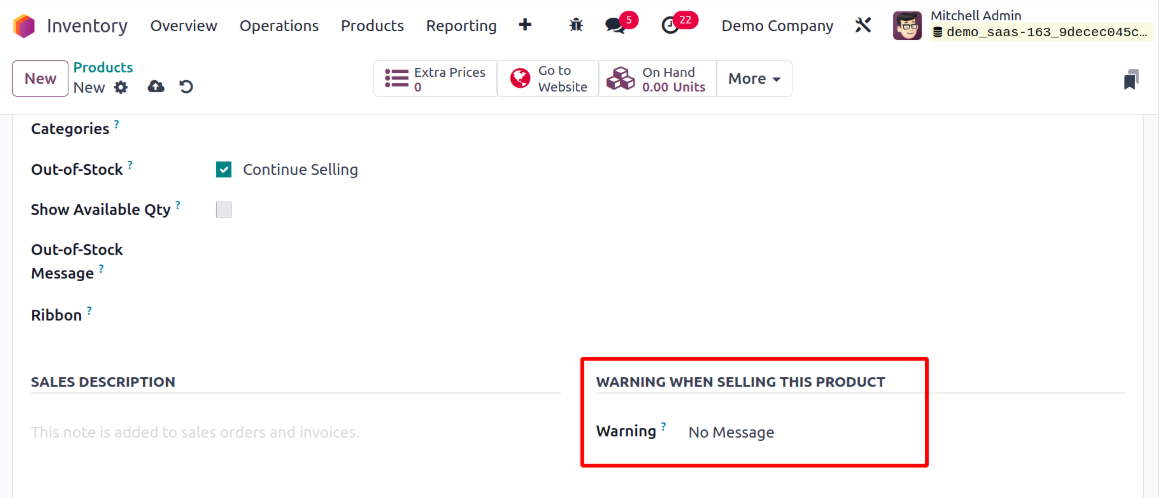Click the wrench tools icon
Viewport: 1161px width, 498px height.
tap(863, 26)
